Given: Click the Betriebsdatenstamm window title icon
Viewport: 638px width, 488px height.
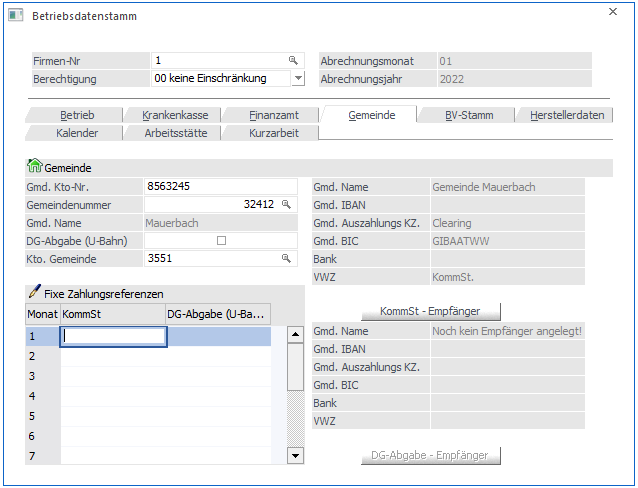Looking at the screenshot, I should point(16,16).
